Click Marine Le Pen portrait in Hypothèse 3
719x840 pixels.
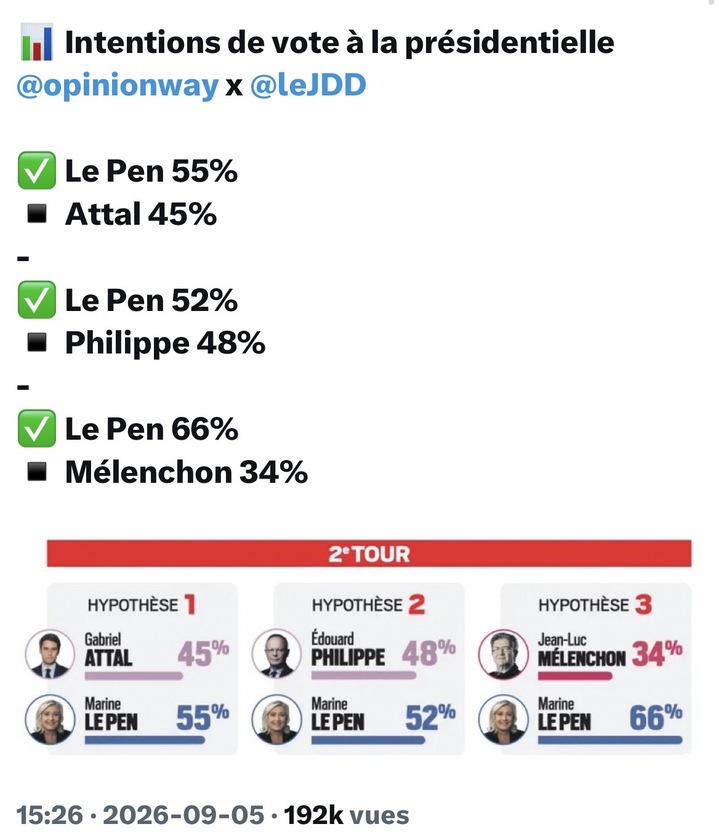click(503, 719)
